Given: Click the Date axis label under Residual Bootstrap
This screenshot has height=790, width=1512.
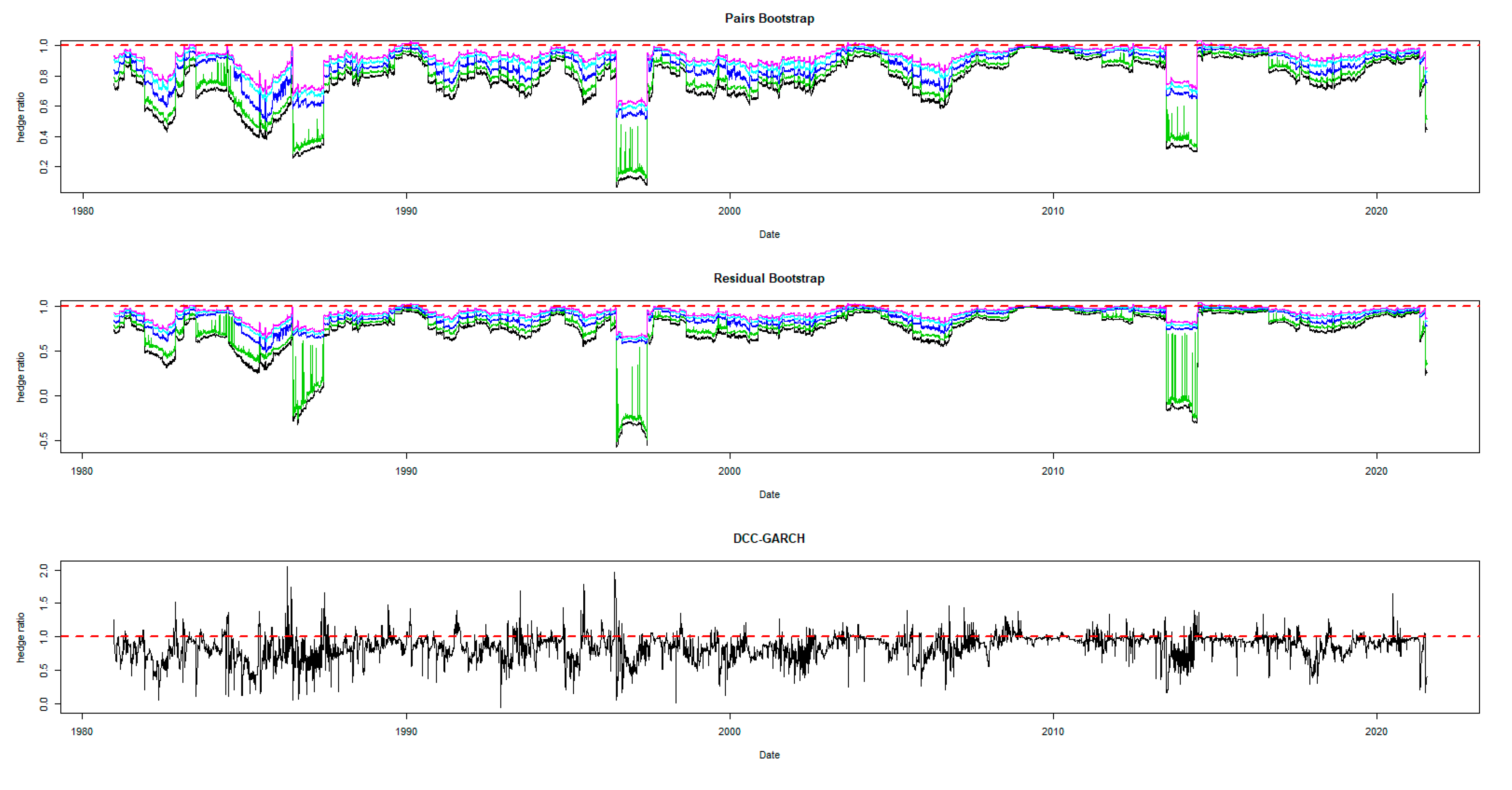Looking at the screenshot, I should pyautogui.click(x=769, y=494).
